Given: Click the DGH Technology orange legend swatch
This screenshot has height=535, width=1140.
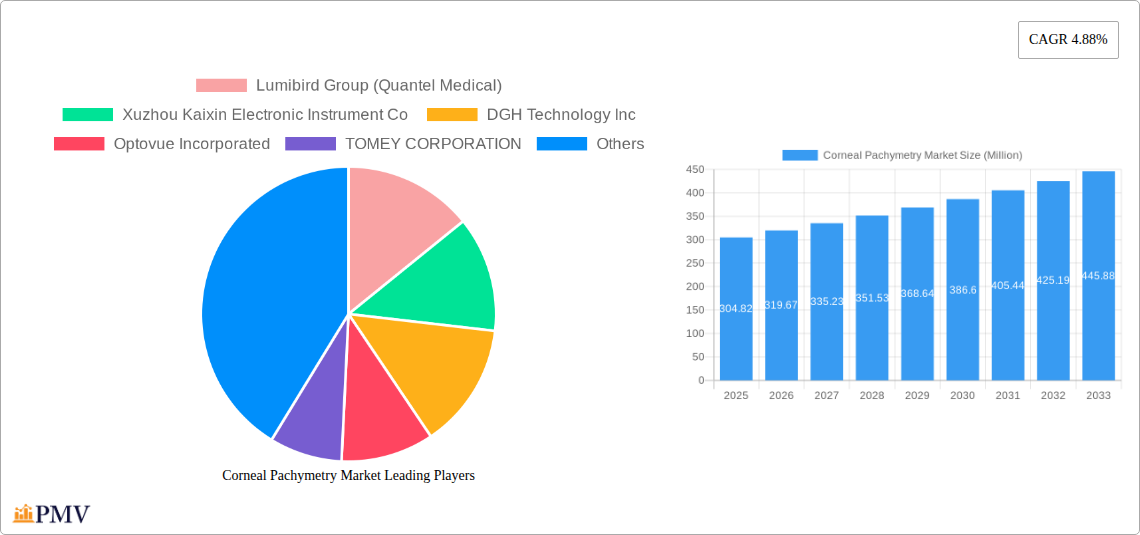Looking at the screenshot, I should [x=452, y=115].
